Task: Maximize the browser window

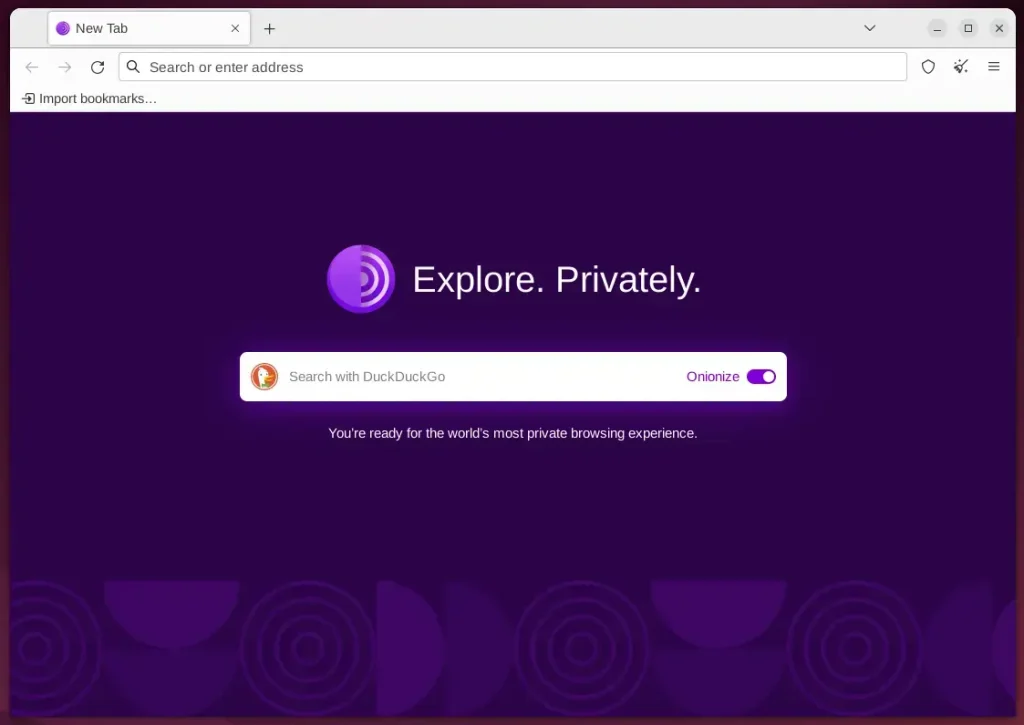Action: 968,29
